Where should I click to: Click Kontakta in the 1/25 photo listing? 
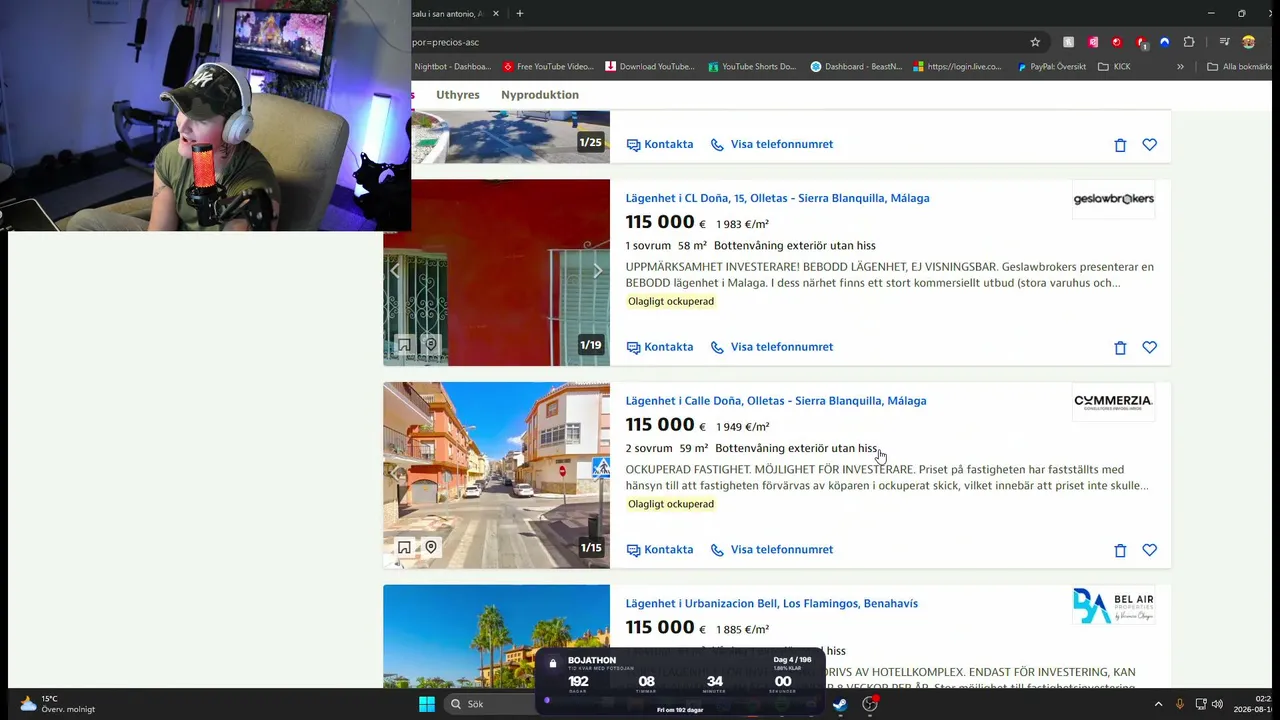tap(660, 144)
